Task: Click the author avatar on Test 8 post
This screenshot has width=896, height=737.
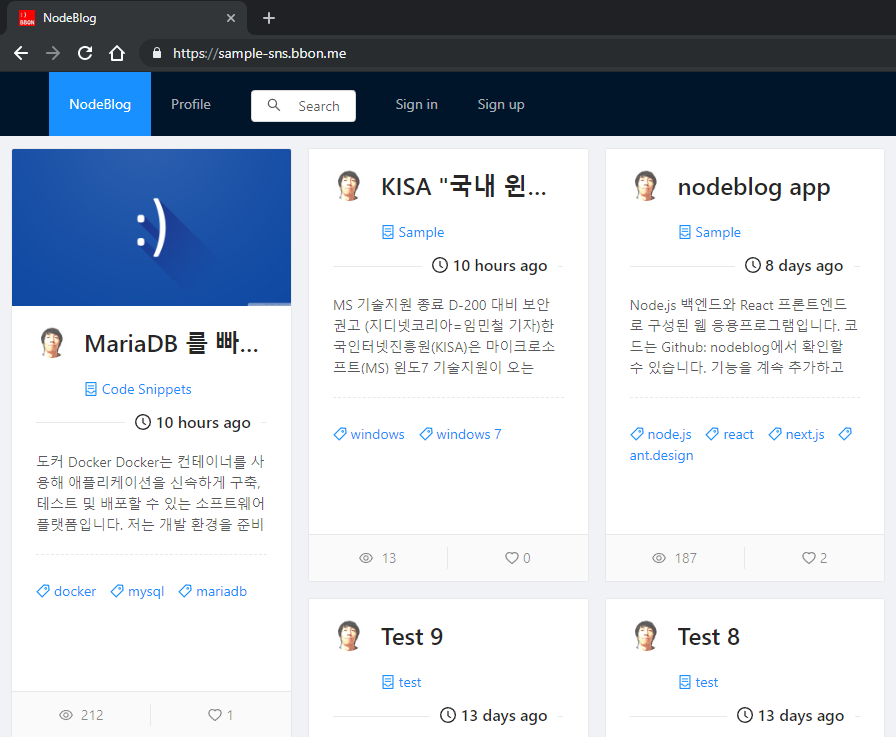Action: (645, 636)
